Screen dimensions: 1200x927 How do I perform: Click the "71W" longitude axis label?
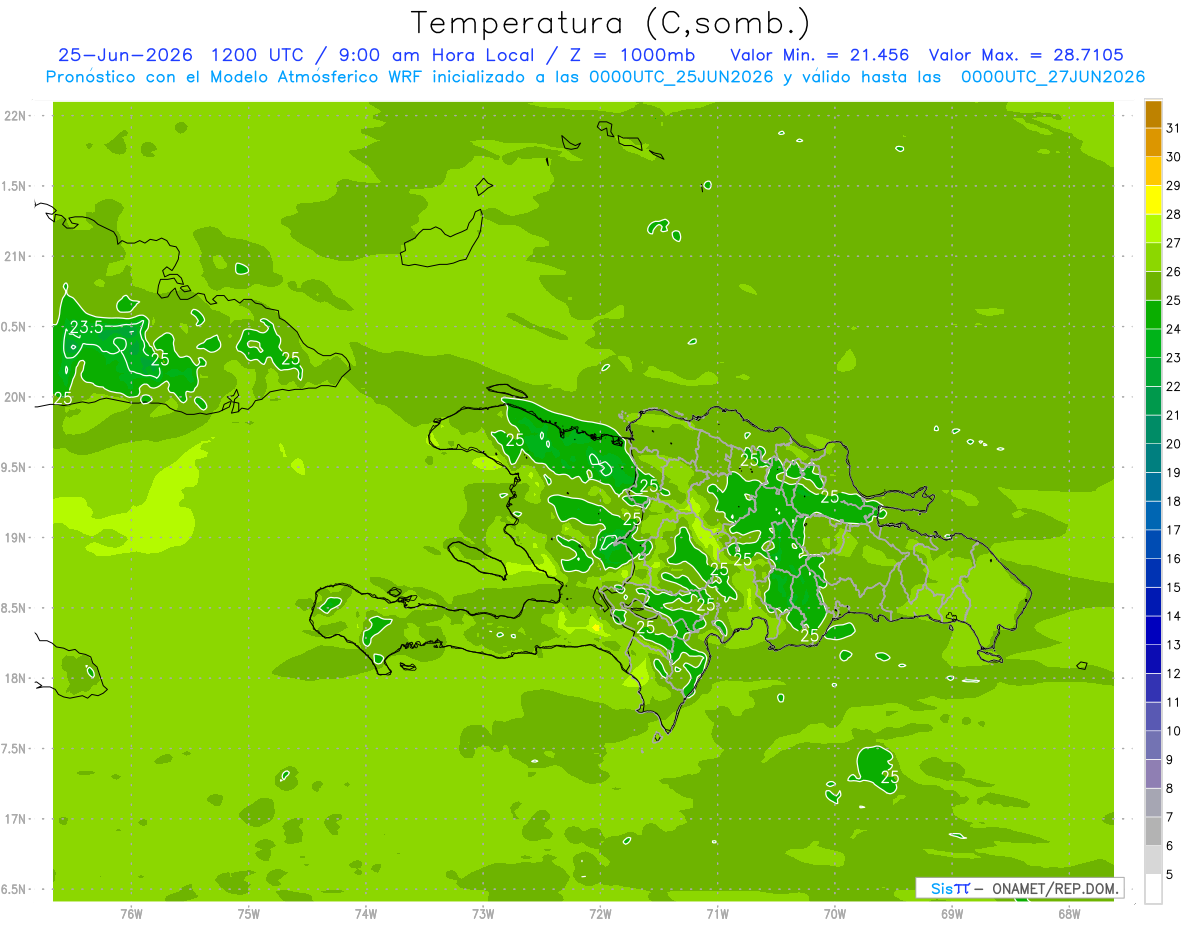717,914
